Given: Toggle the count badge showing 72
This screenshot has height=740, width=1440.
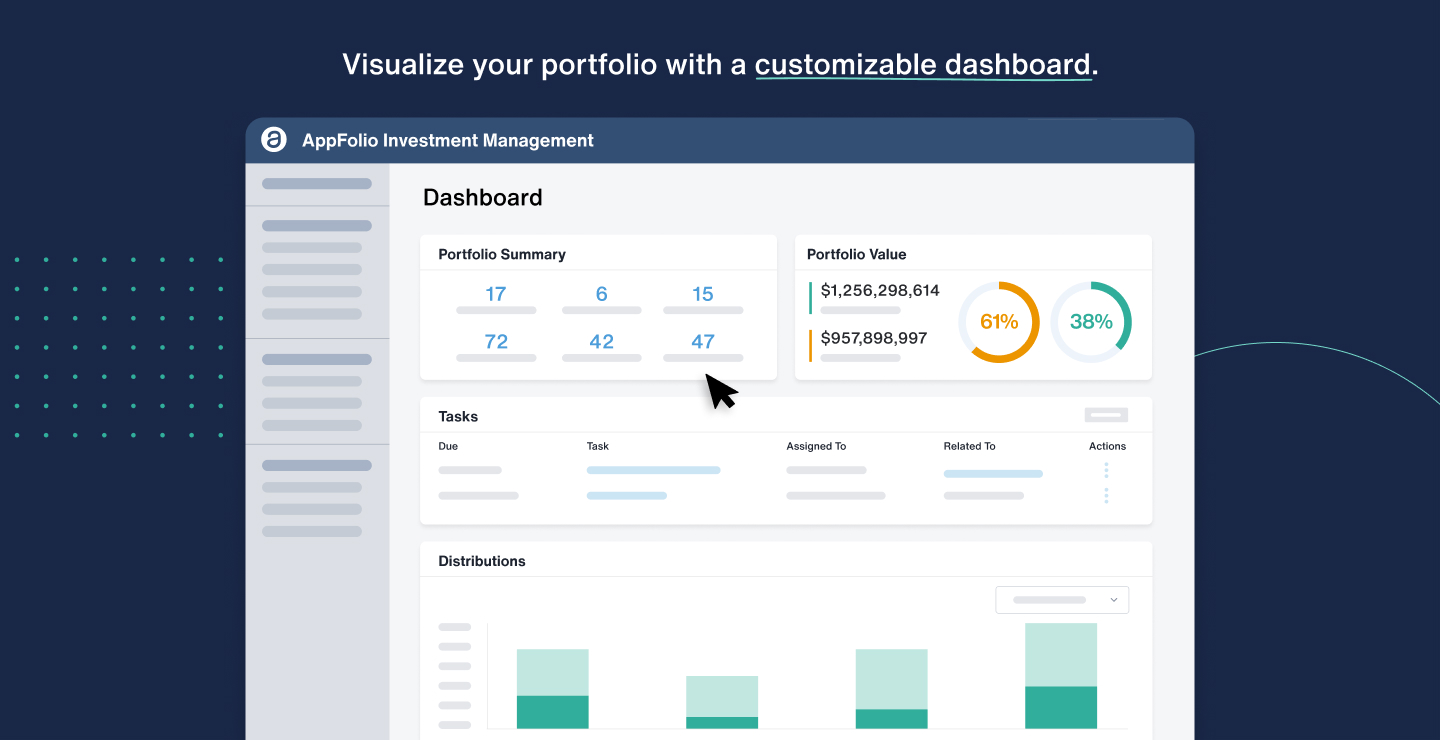Looking at the screenshot, I should pos(497,341).
